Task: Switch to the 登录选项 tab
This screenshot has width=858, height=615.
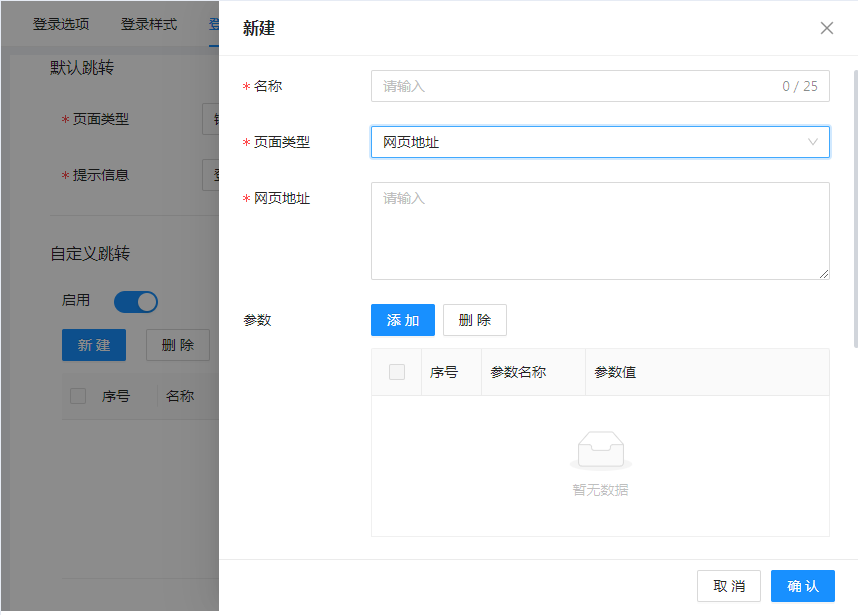Action: pyautogui.click(x=61, y=24)
